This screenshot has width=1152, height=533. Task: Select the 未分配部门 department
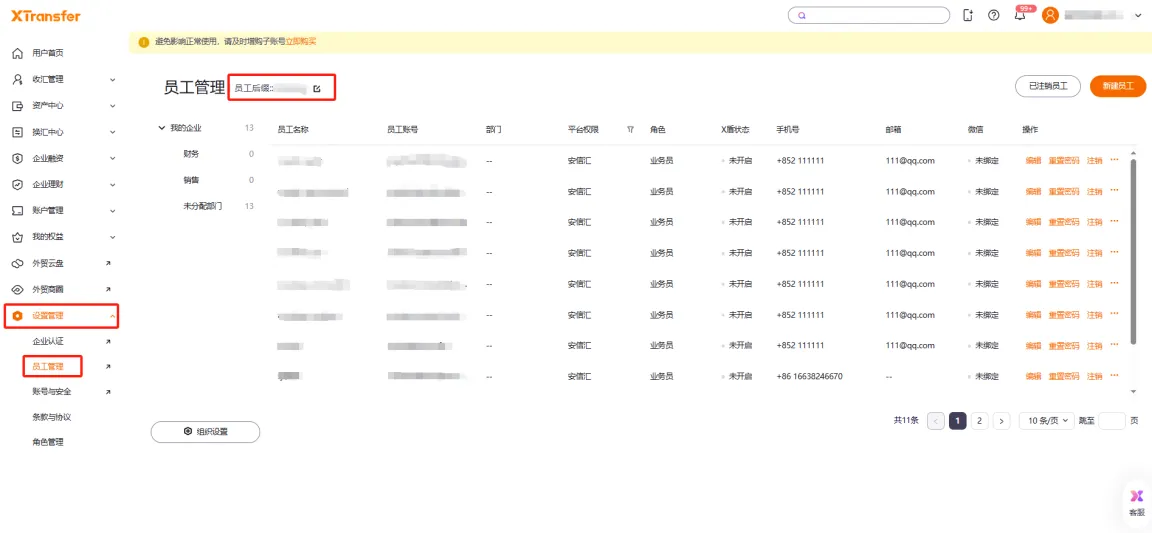coord(203,206)
